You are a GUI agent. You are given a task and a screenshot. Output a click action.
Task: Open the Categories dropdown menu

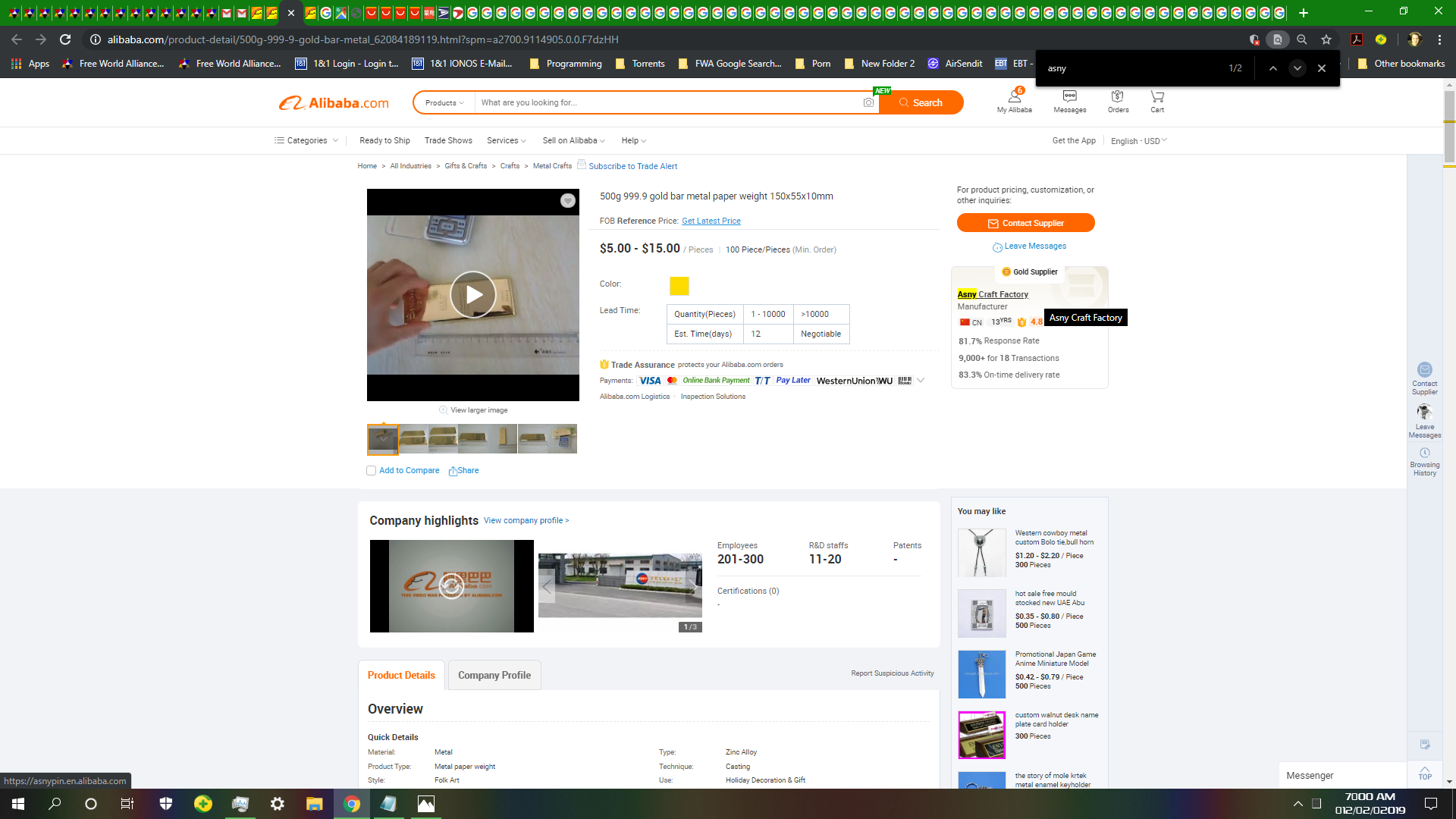tap(306, 141)
